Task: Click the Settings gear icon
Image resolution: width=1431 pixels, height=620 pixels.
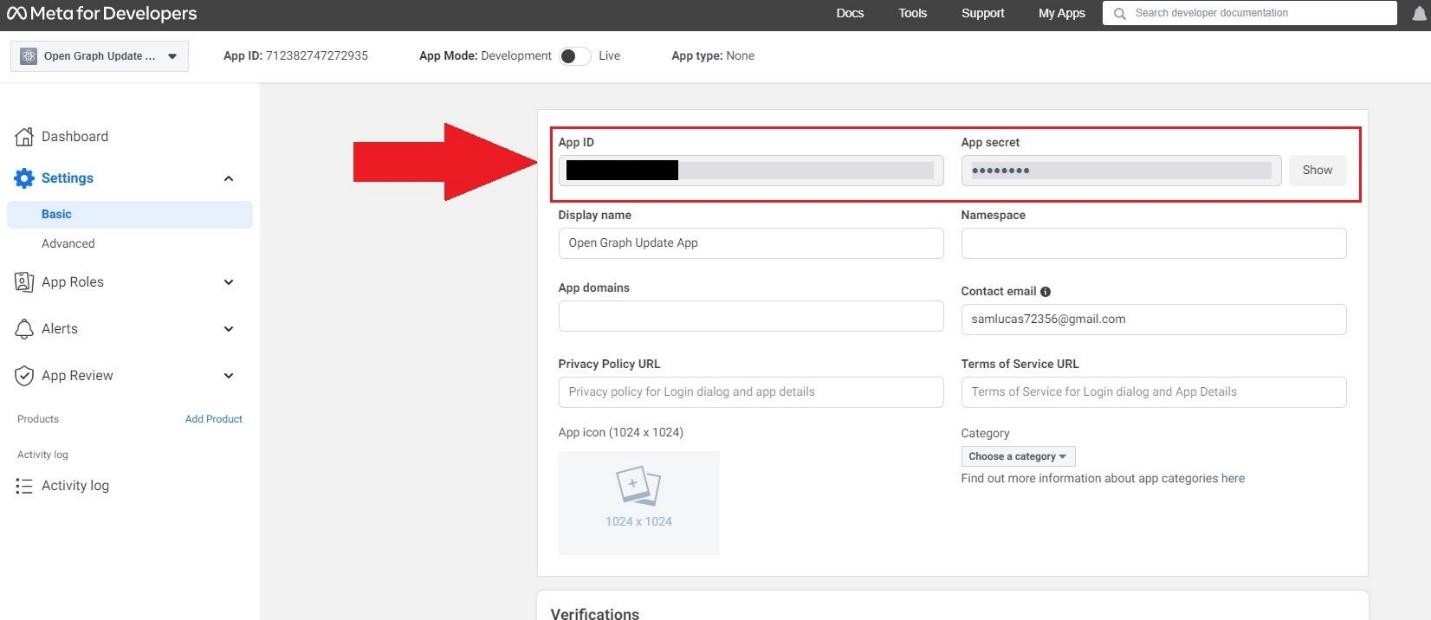Action: (x=24, y=178)
